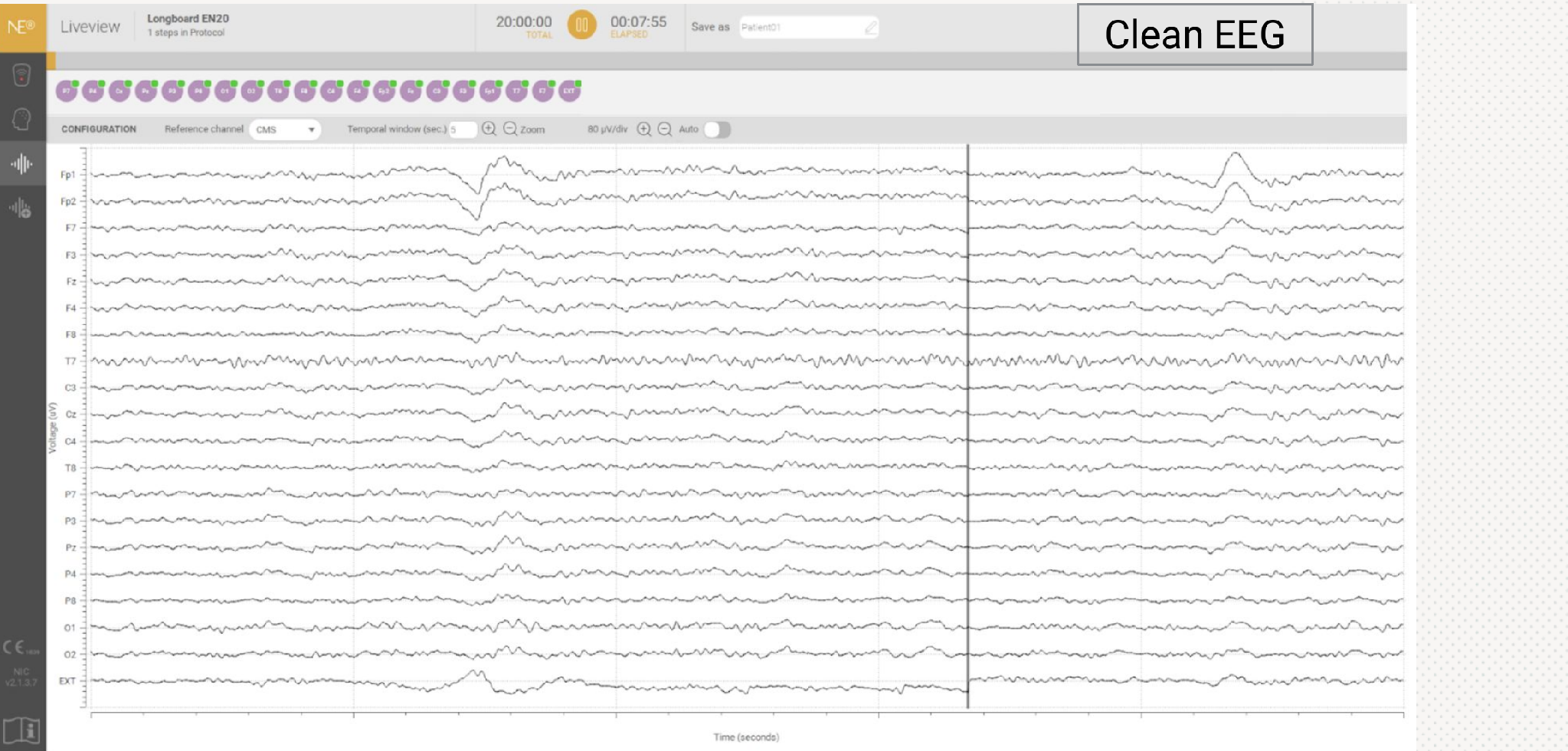Click the Fz trace label on the plot axis

(x=71, y=282)
